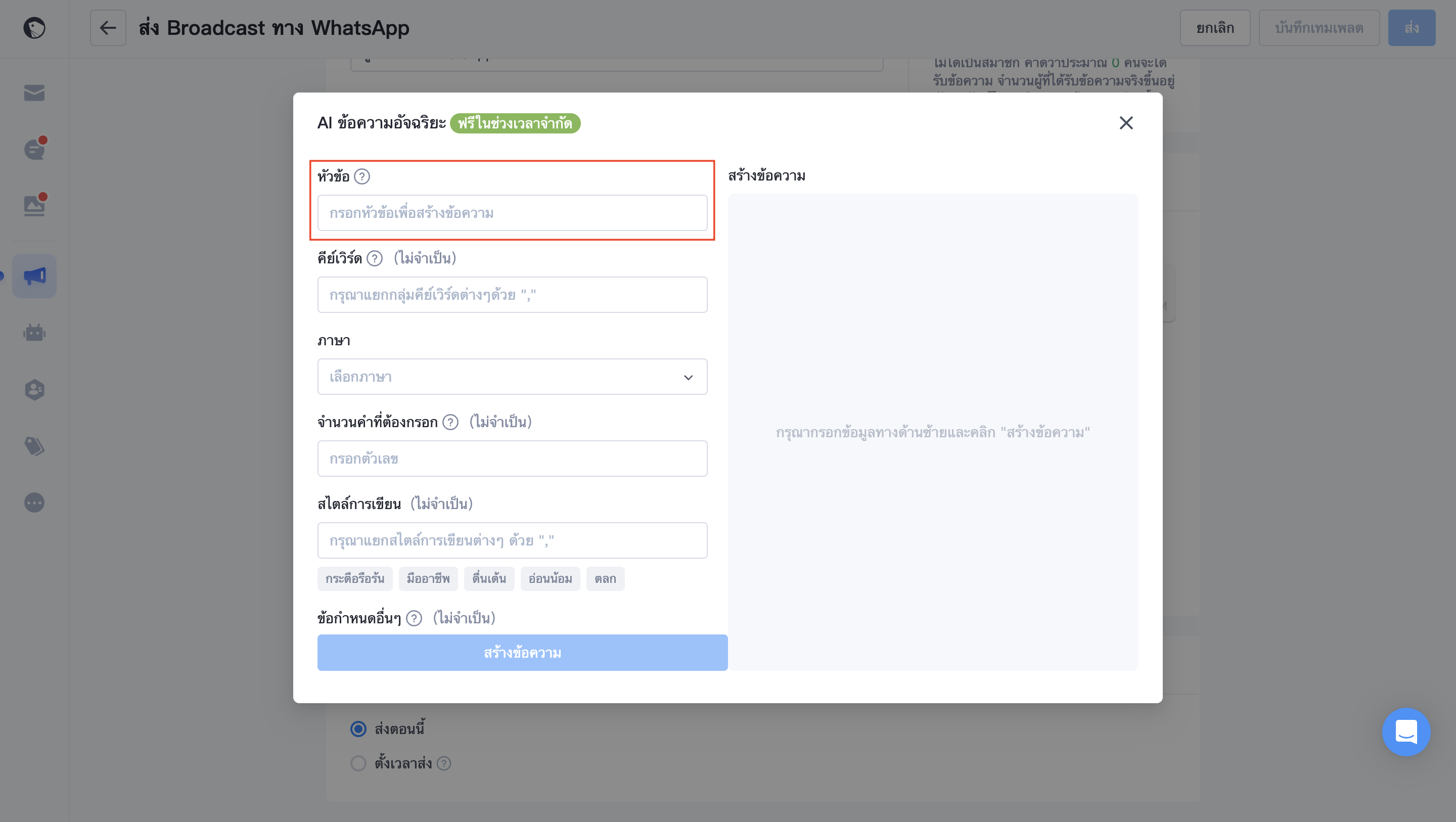1456x822 pixels.
Task: Select the ตั้งเวลาส่ง radio button
Action: pos(358,764)
